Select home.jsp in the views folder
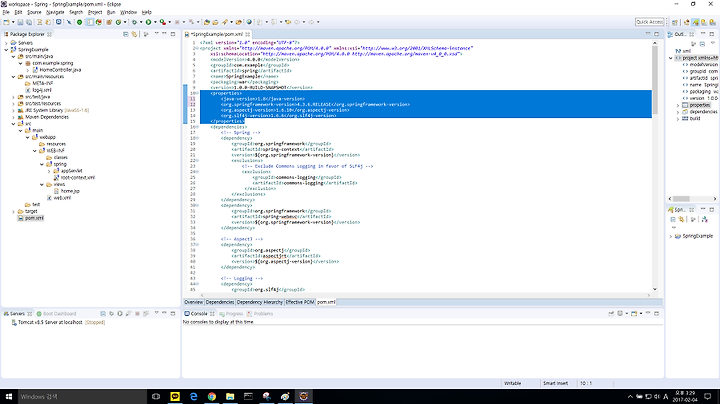Viewport: 720px width, 404px height. pos(67,191)
